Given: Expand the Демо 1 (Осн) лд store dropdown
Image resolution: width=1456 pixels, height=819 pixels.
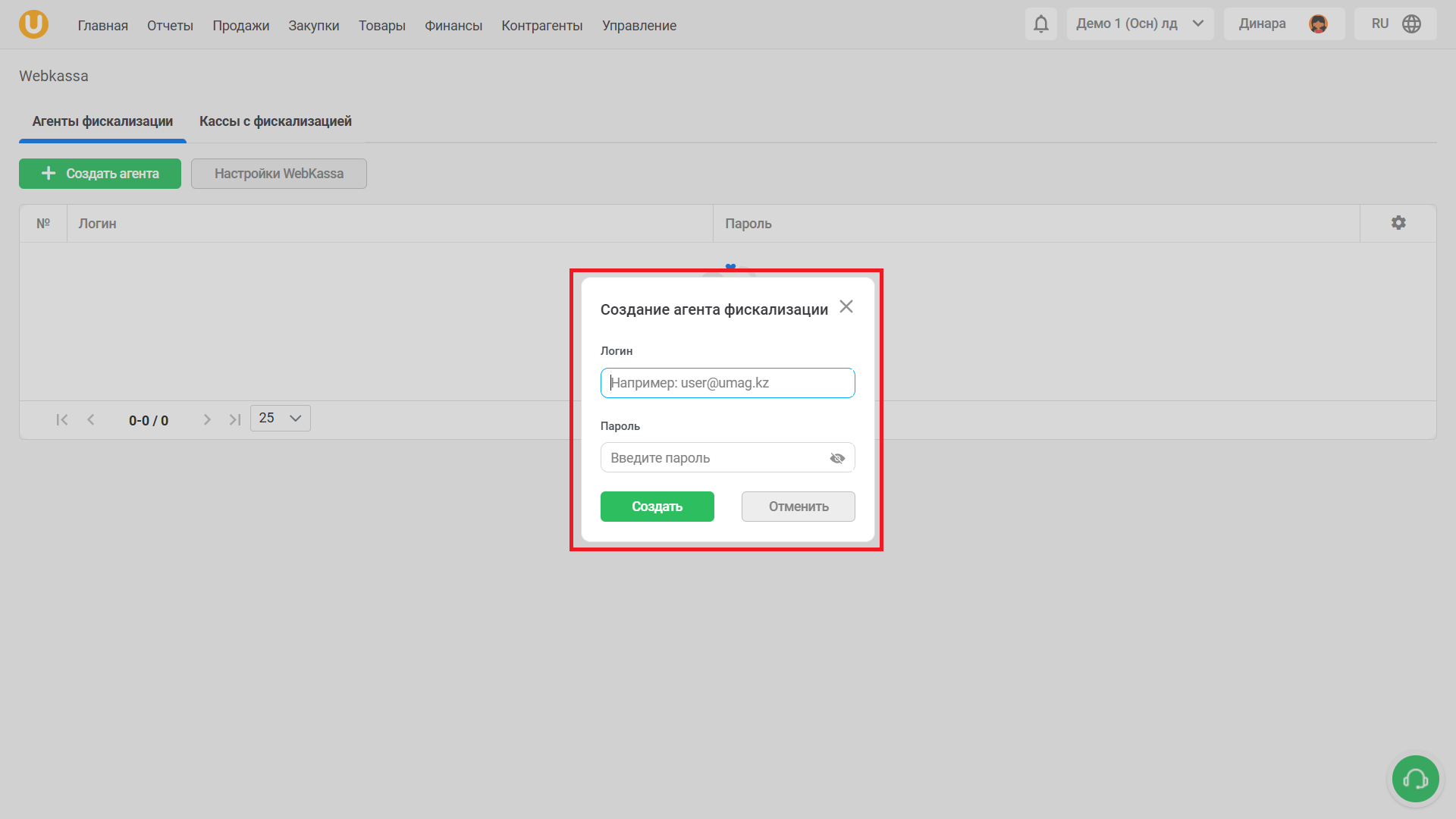Looking at the screenshot, I should click(1139, 24).
